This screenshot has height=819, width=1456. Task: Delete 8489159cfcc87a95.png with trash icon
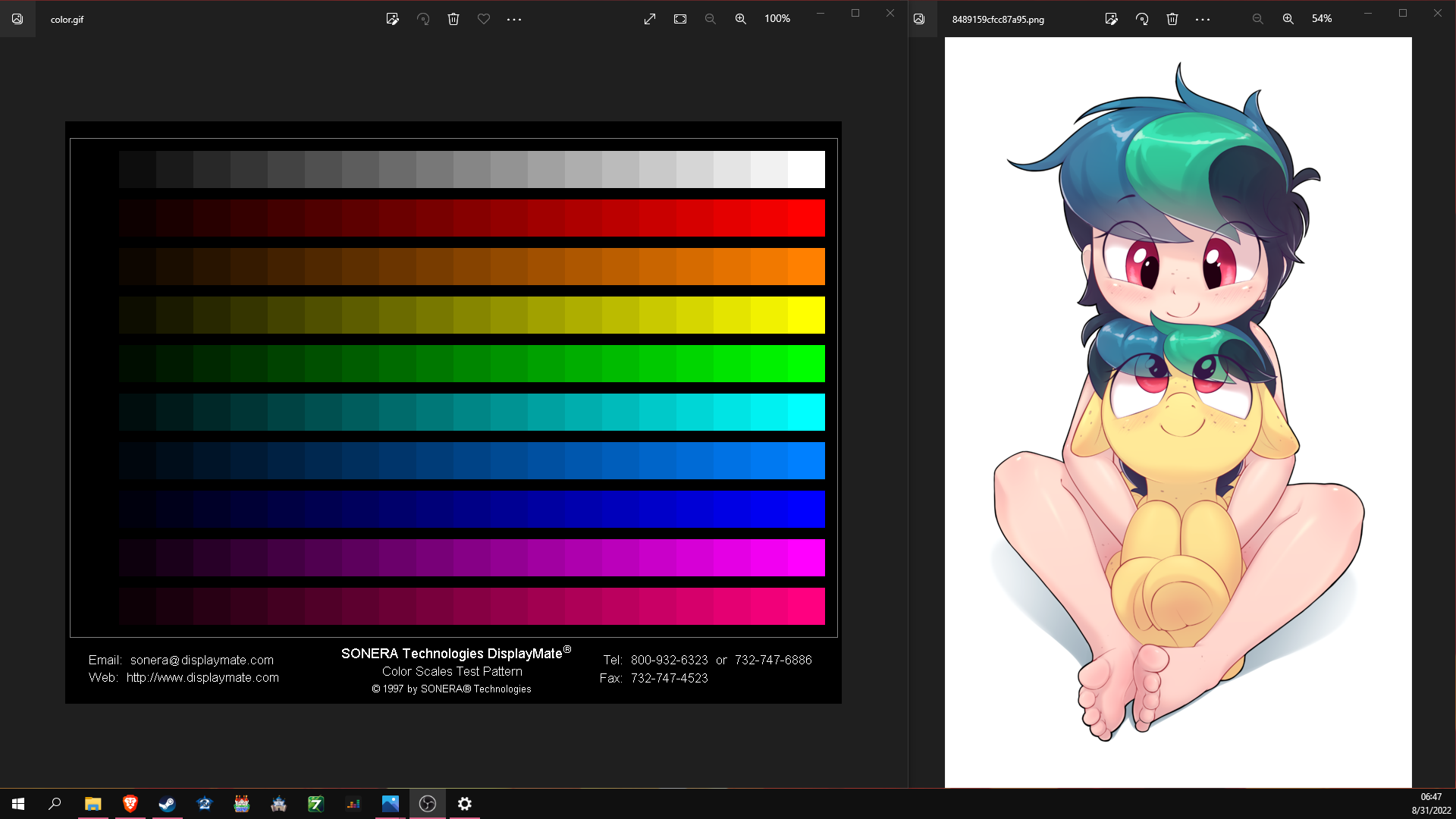coord(1172,19)
